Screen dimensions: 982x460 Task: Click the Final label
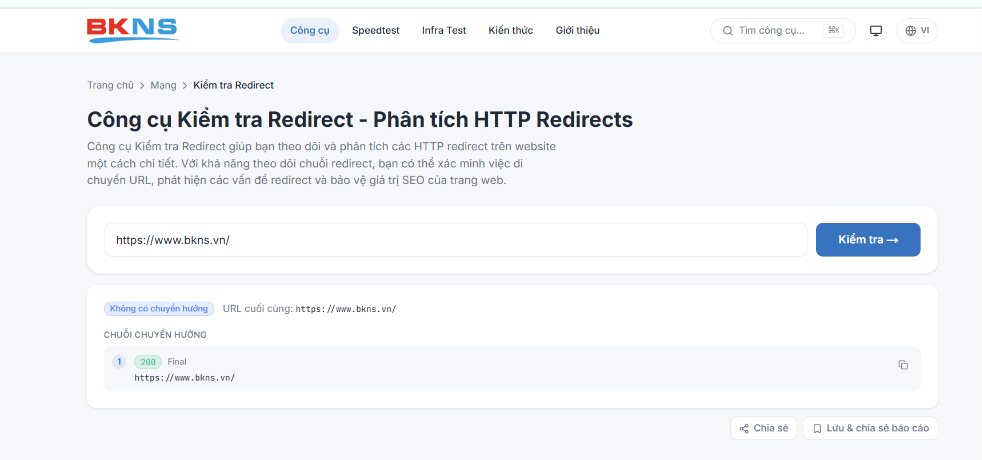[177, 362]
